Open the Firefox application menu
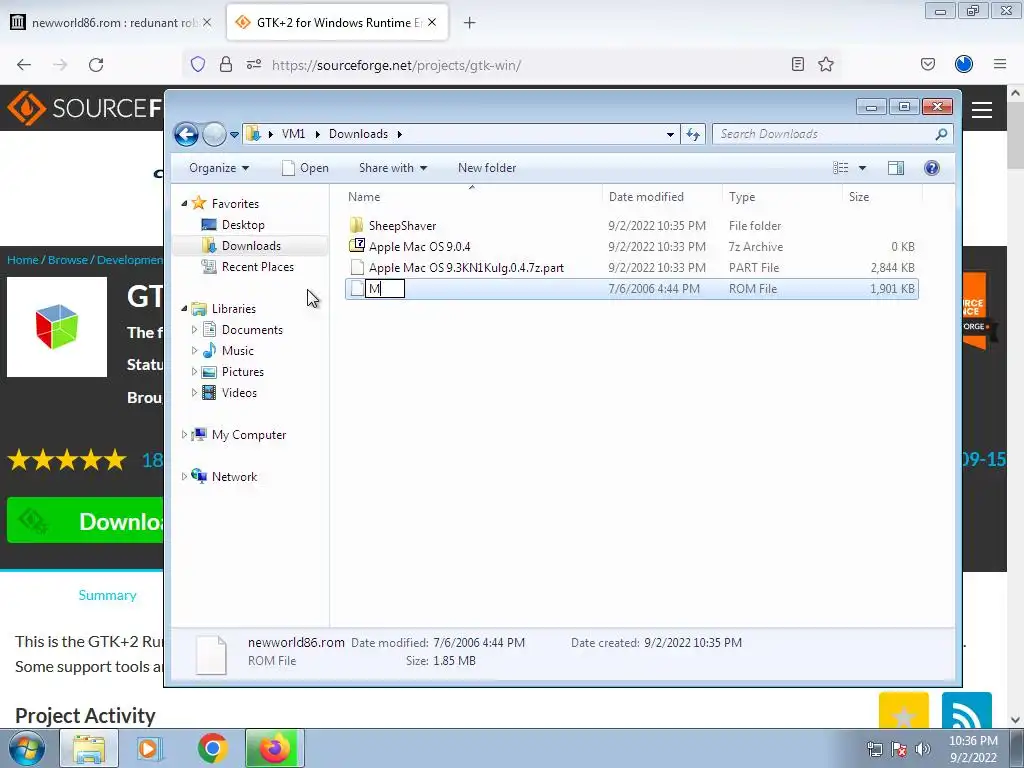 click(x=1000, y=64)
